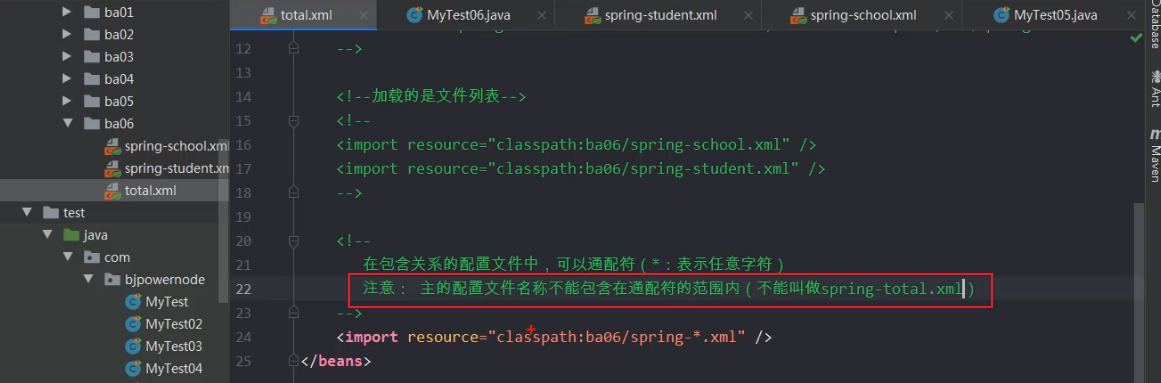Expand the ba03 folder arrow

pos(67,57)
